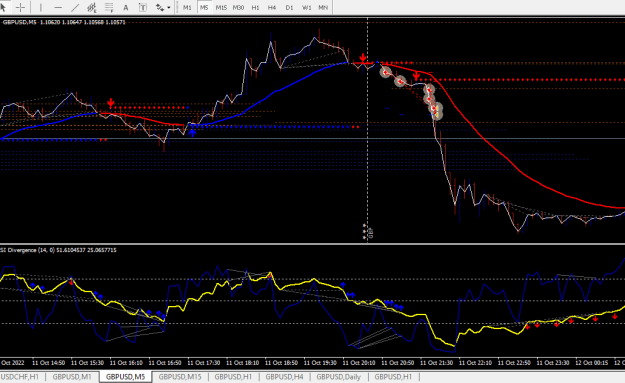This screenshot has height=383, width=625.
Task: Click the '11 Oct 22:50' time axis label
Action: 514,363
